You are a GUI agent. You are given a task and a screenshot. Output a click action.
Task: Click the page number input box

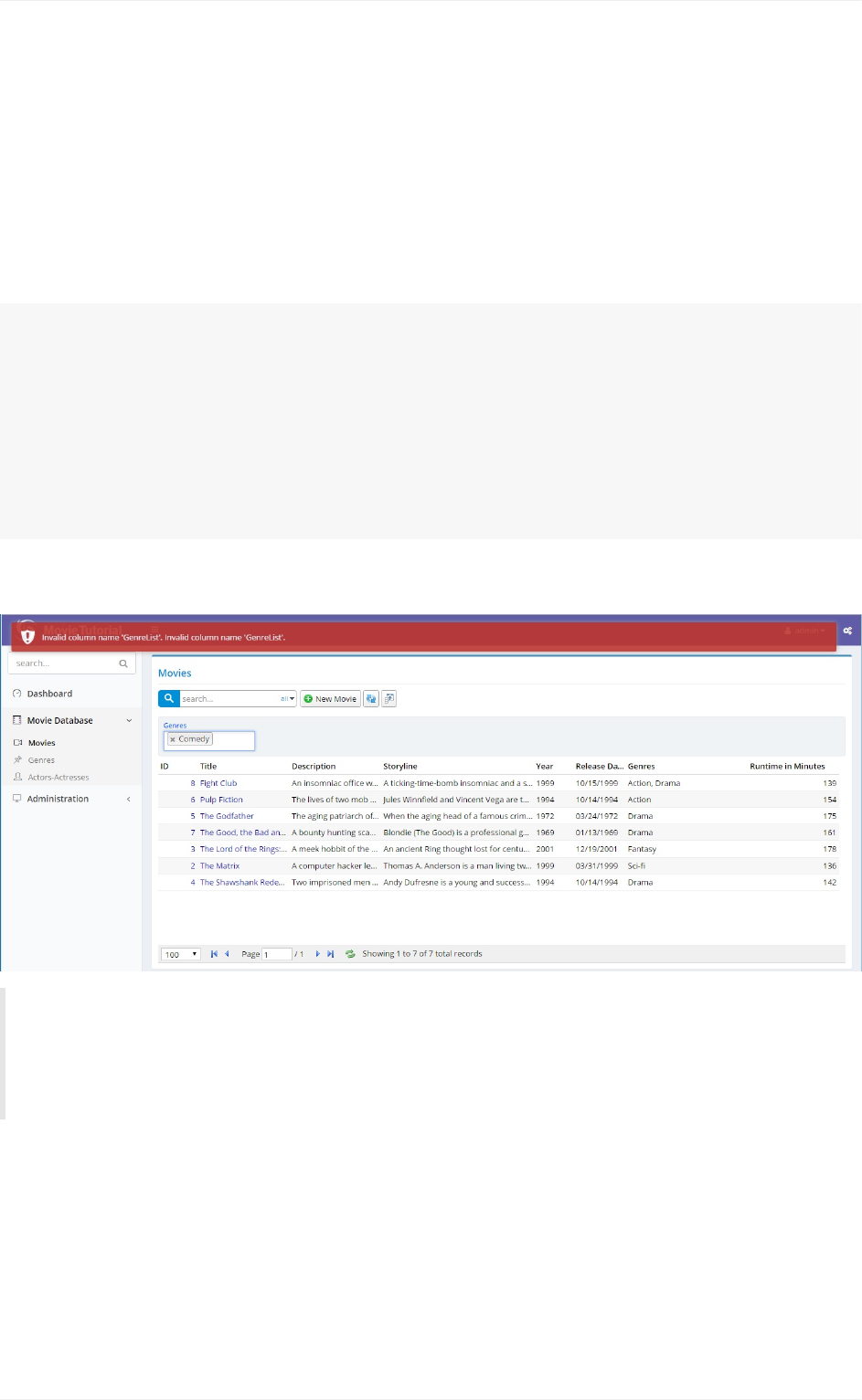pos(277,954)
